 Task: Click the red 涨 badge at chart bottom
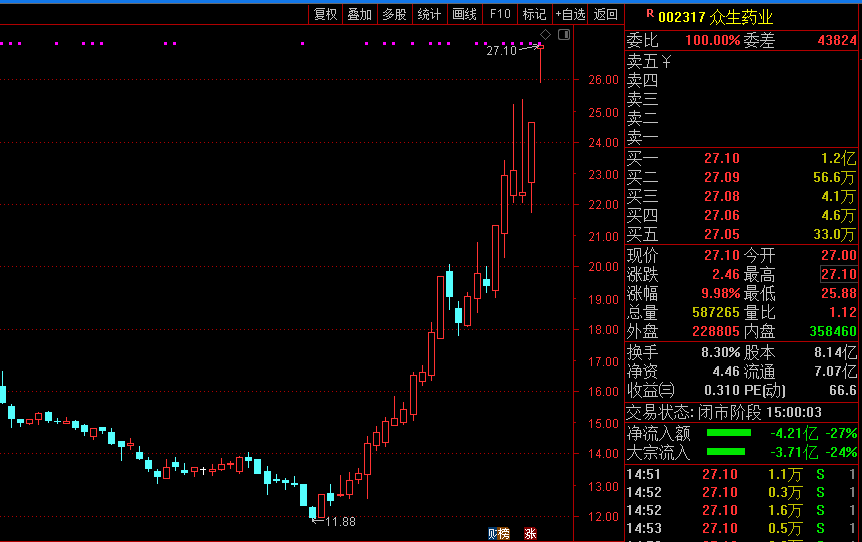point(530,533)
